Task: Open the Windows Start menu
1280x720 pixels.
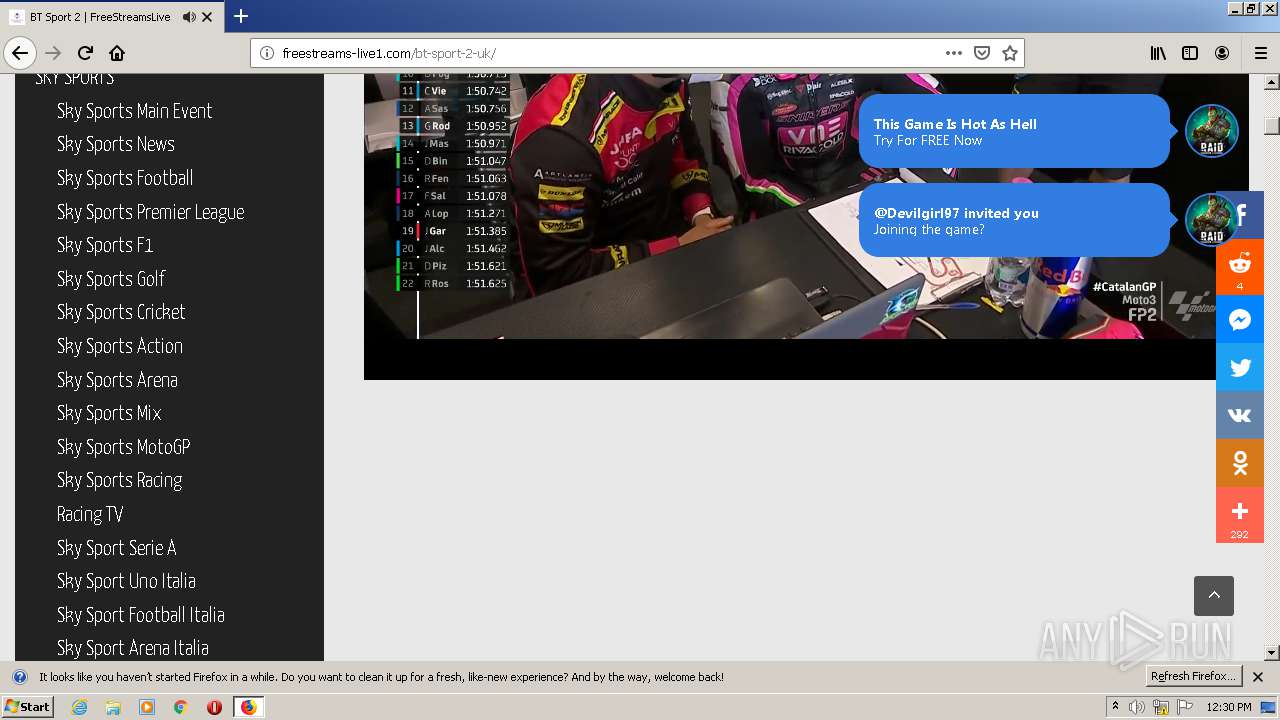Action: pyautogui.click(x=27, y=707)
